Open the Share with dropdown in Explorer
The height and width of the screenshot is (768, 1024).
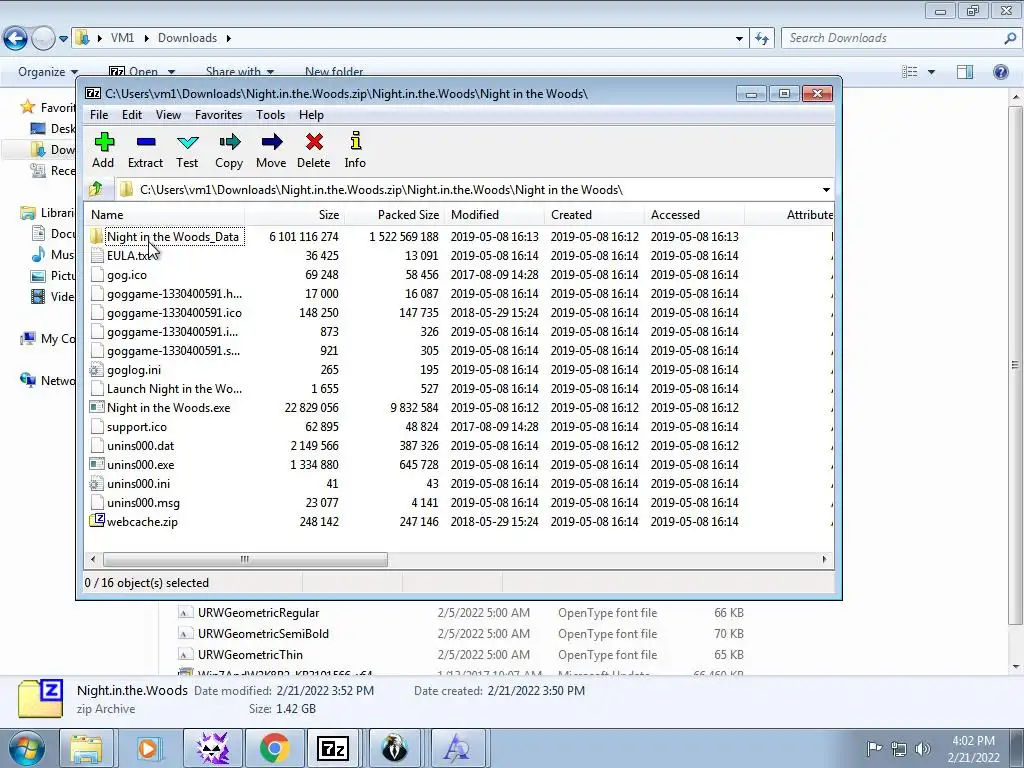click(240, 71)
